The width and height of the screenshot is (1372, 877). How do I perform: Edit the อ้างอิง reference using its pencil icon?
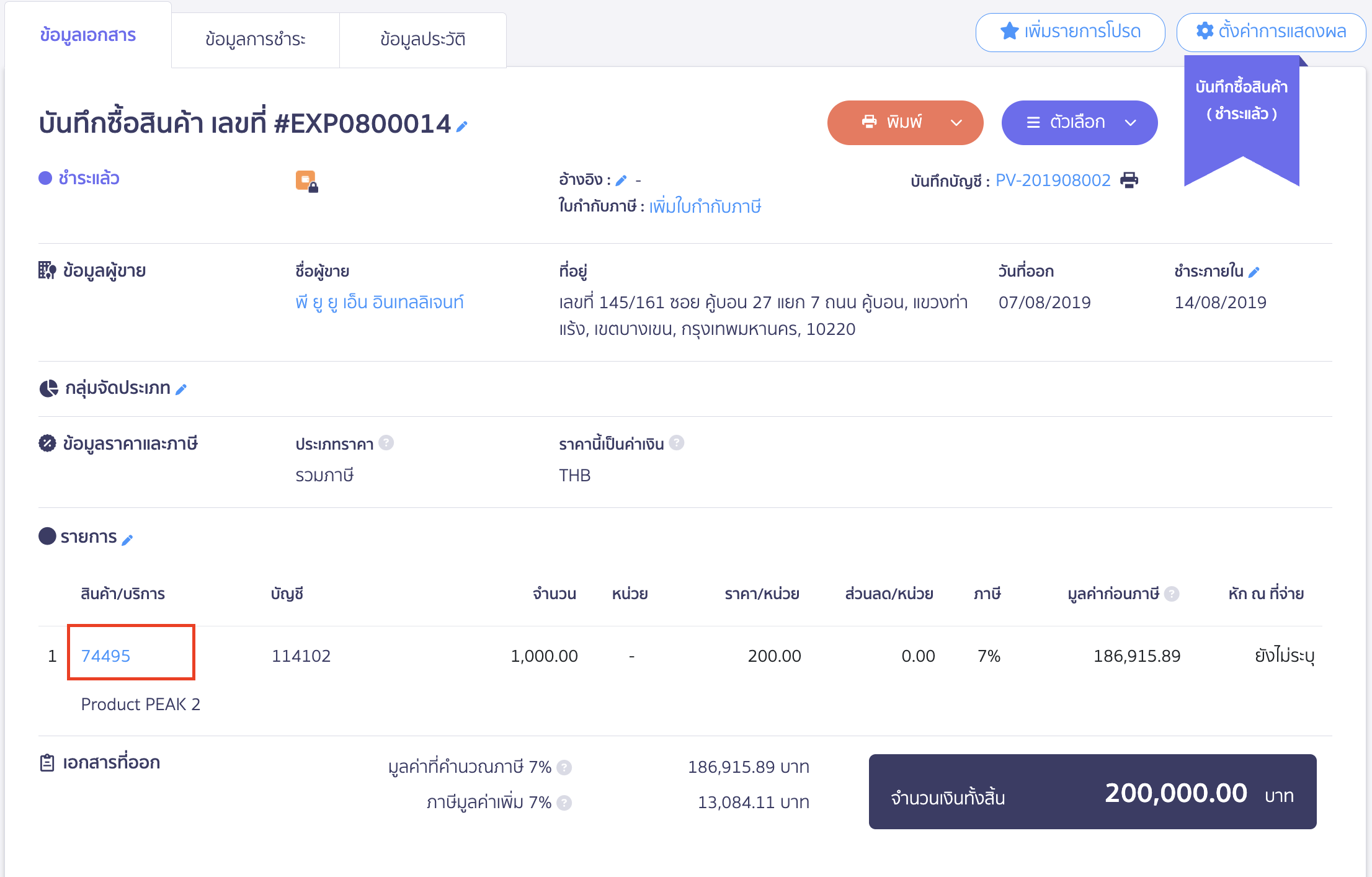click(x=622, y=179)
